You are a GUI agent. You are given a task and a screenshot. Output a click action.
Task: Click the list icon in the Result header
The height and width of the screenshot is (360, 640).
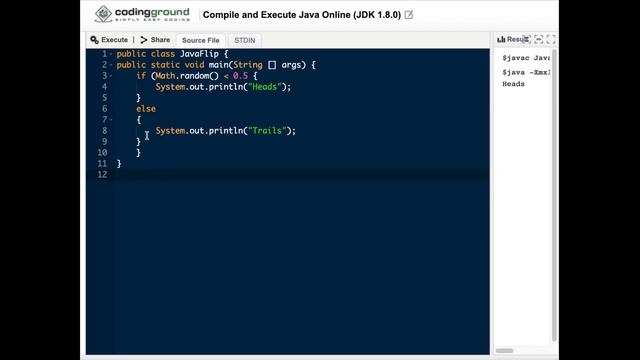tap(527, 39)
